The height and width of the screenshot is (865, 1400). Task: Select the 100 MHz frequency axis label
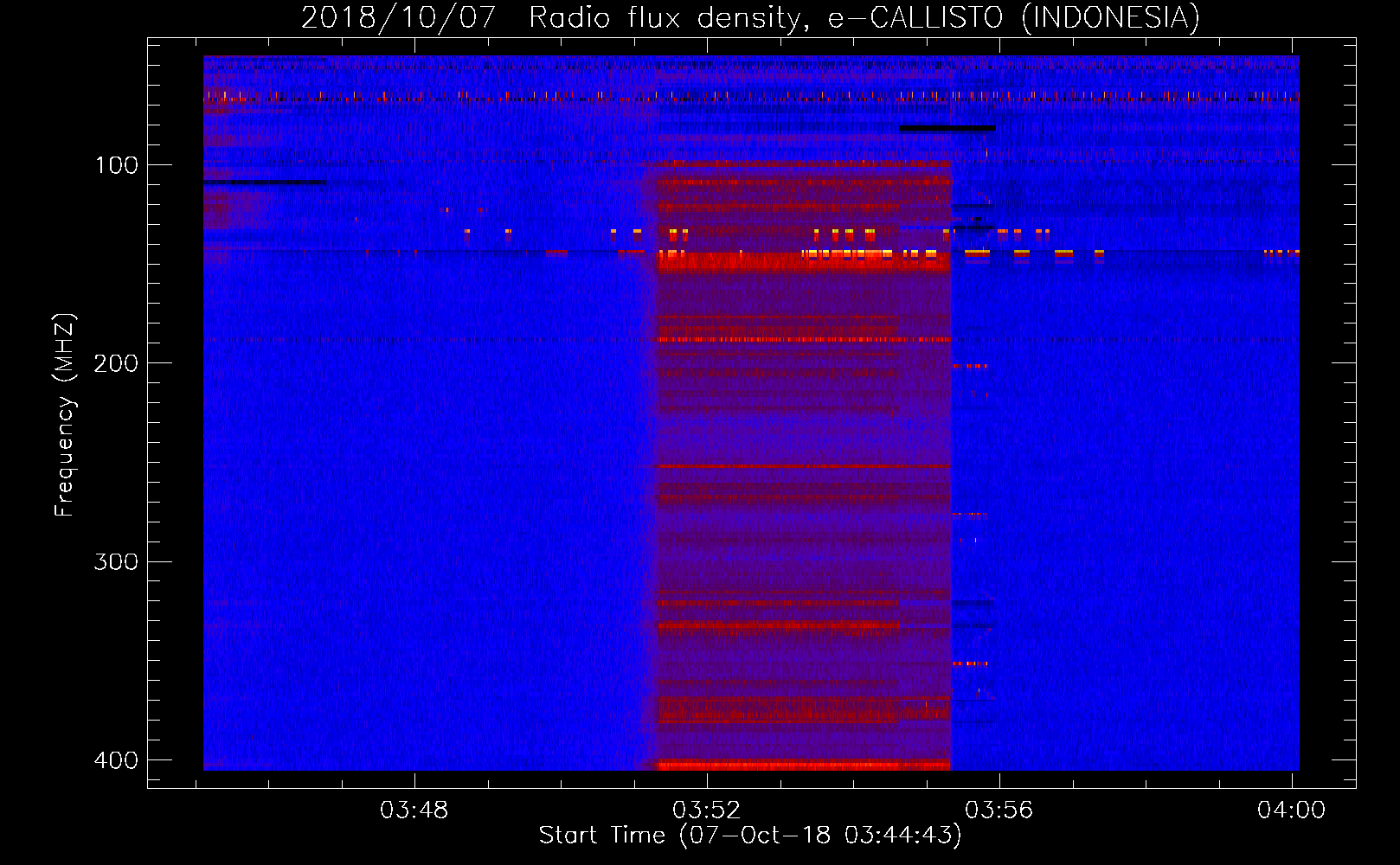click(x=116, y=165)
